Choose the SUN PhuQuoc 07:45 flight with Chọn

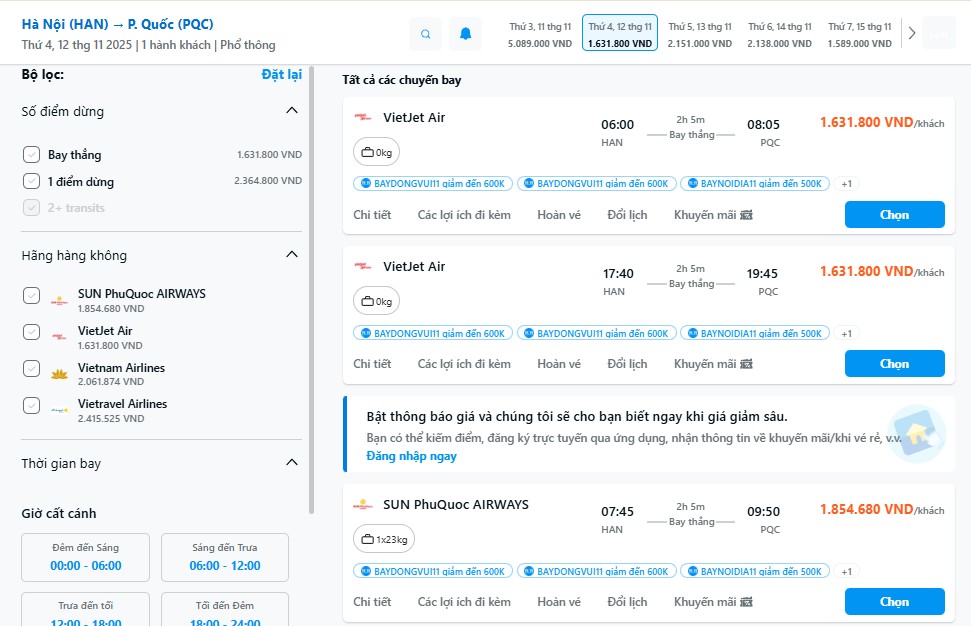(x=895, y=602)
